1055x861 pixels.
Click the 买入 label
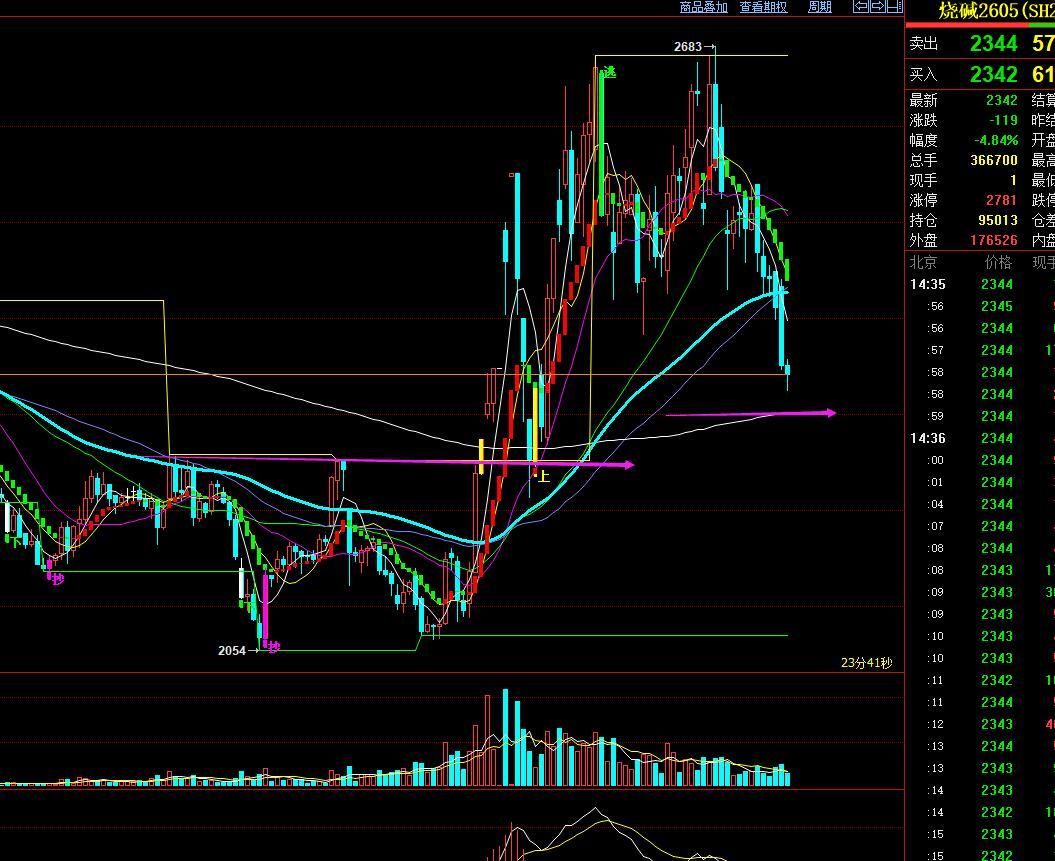pyautogui.click(x=923, y=74)
